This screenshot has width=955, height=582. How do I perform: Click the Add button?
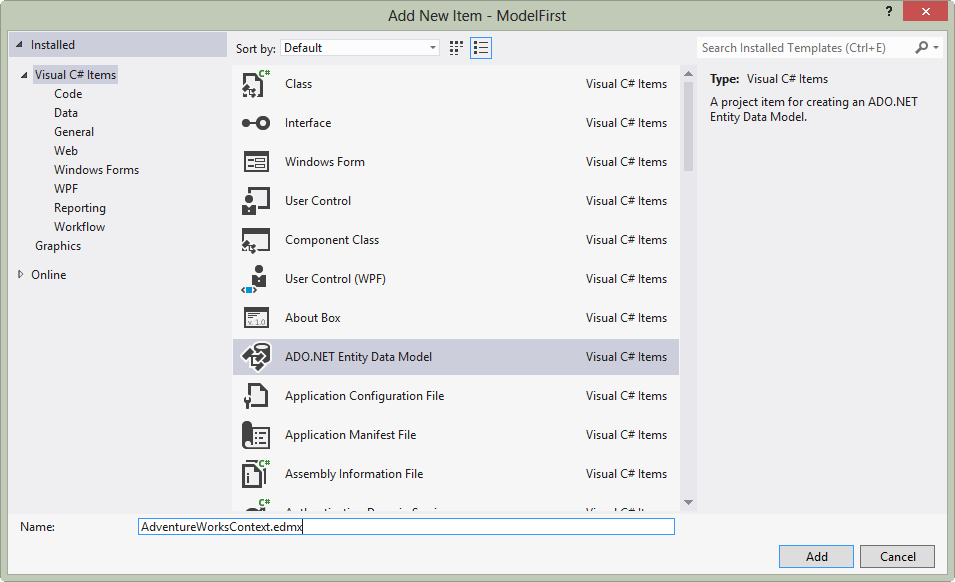pyautogui.click(x=816, y=556)
